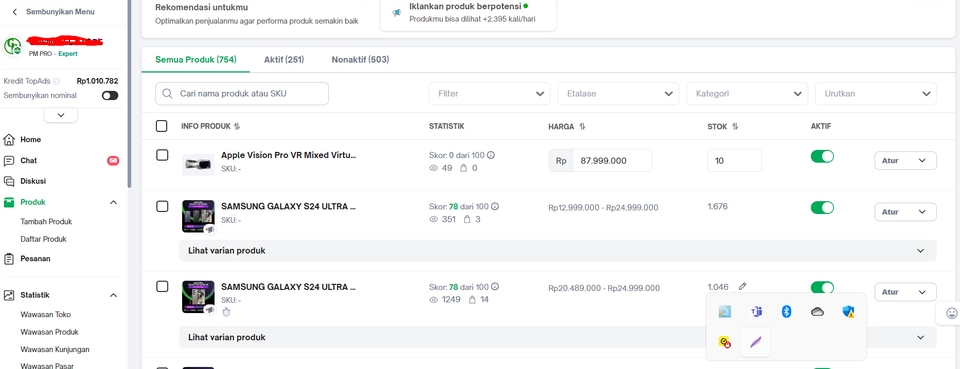The image size is (960, 369).
Task: Toggle active switch for product with stock 1.676
Action: click(822, 207)
